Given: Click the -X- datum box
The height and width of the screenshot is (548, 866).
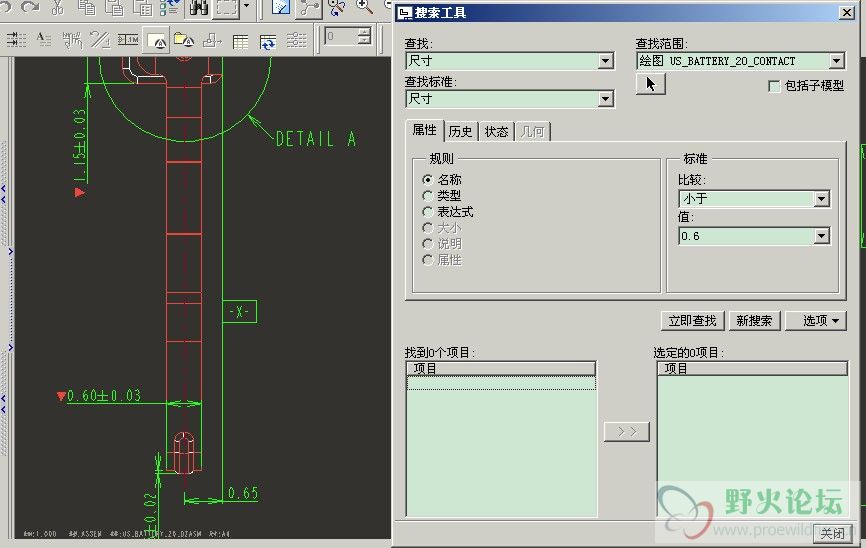Looking at the screenshot, I should point(239,312).
